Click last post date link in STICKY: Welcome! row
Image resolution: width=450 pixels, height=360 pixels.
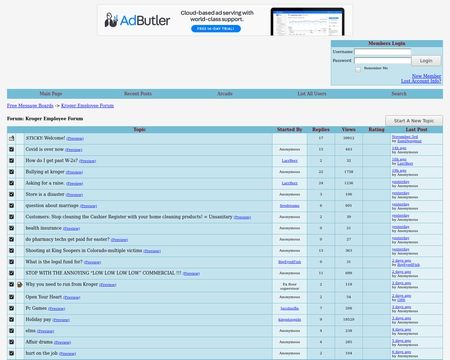point(405,137)
